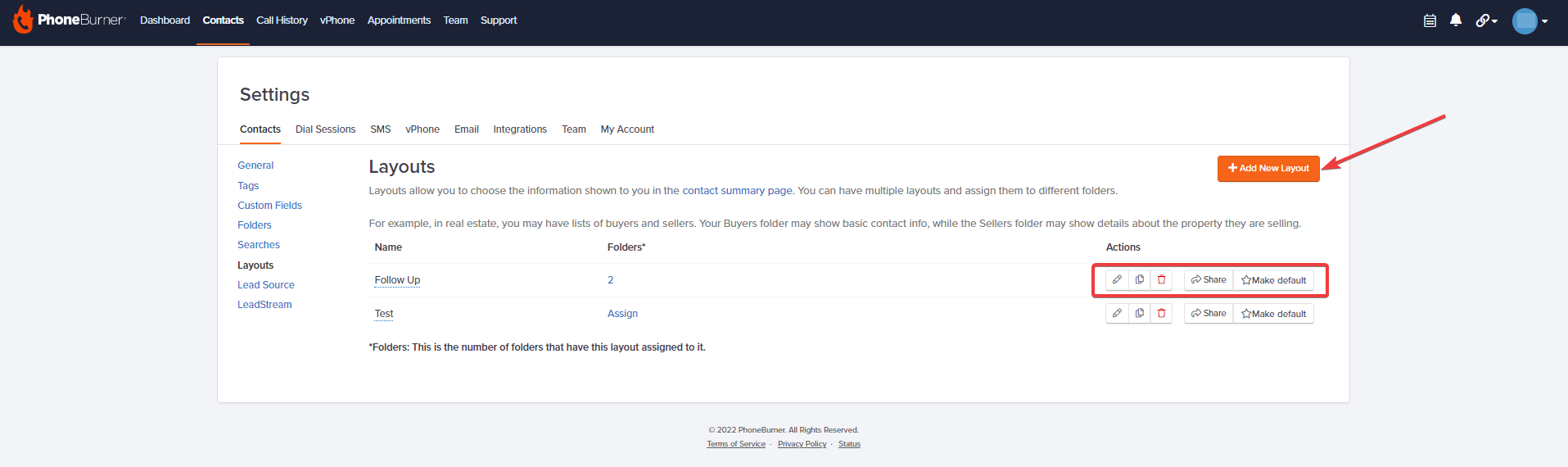Open LeadStream in the settings sidebar

[x=264, y=305]
